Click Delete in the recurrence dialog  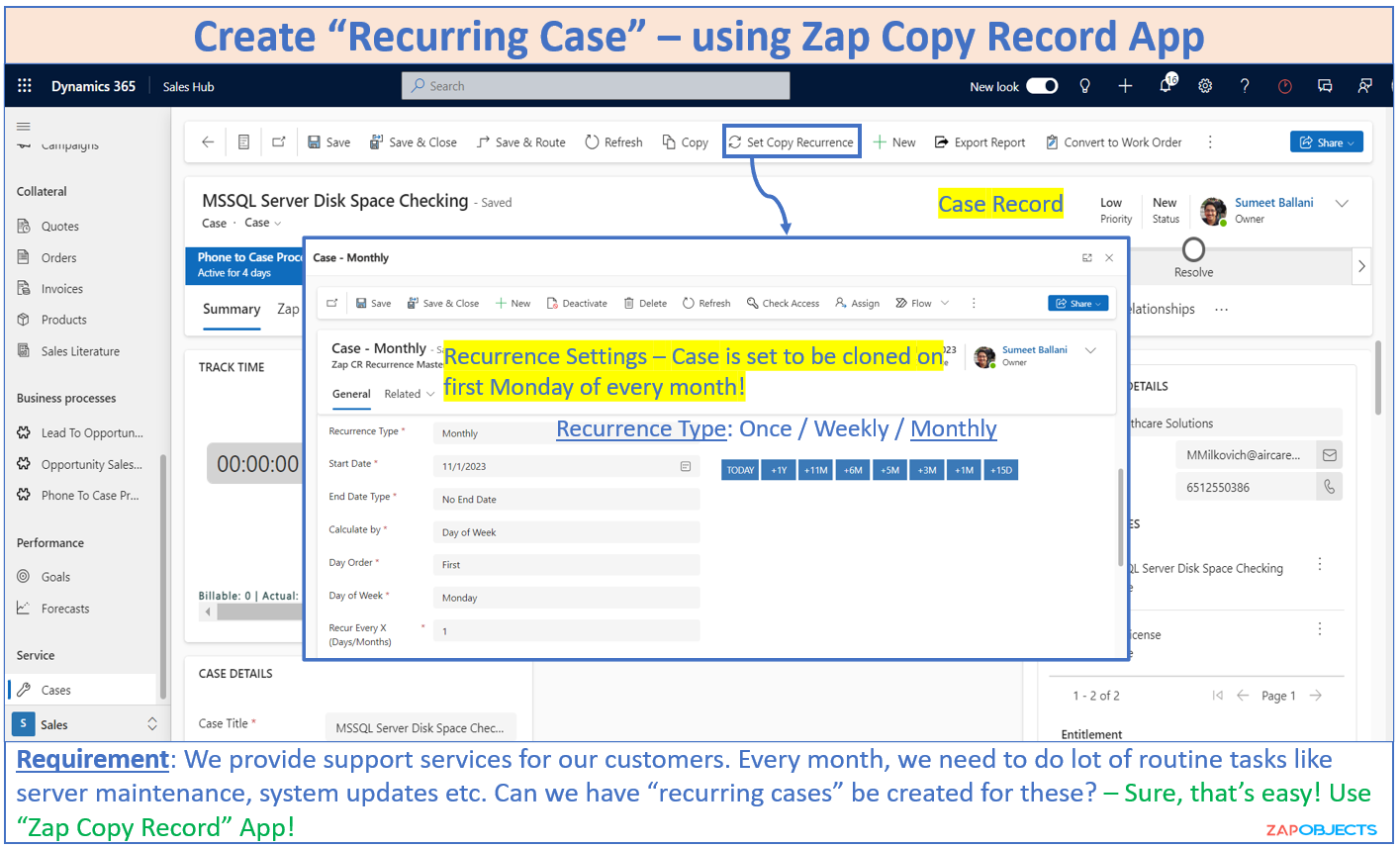[x=645, y=303]
